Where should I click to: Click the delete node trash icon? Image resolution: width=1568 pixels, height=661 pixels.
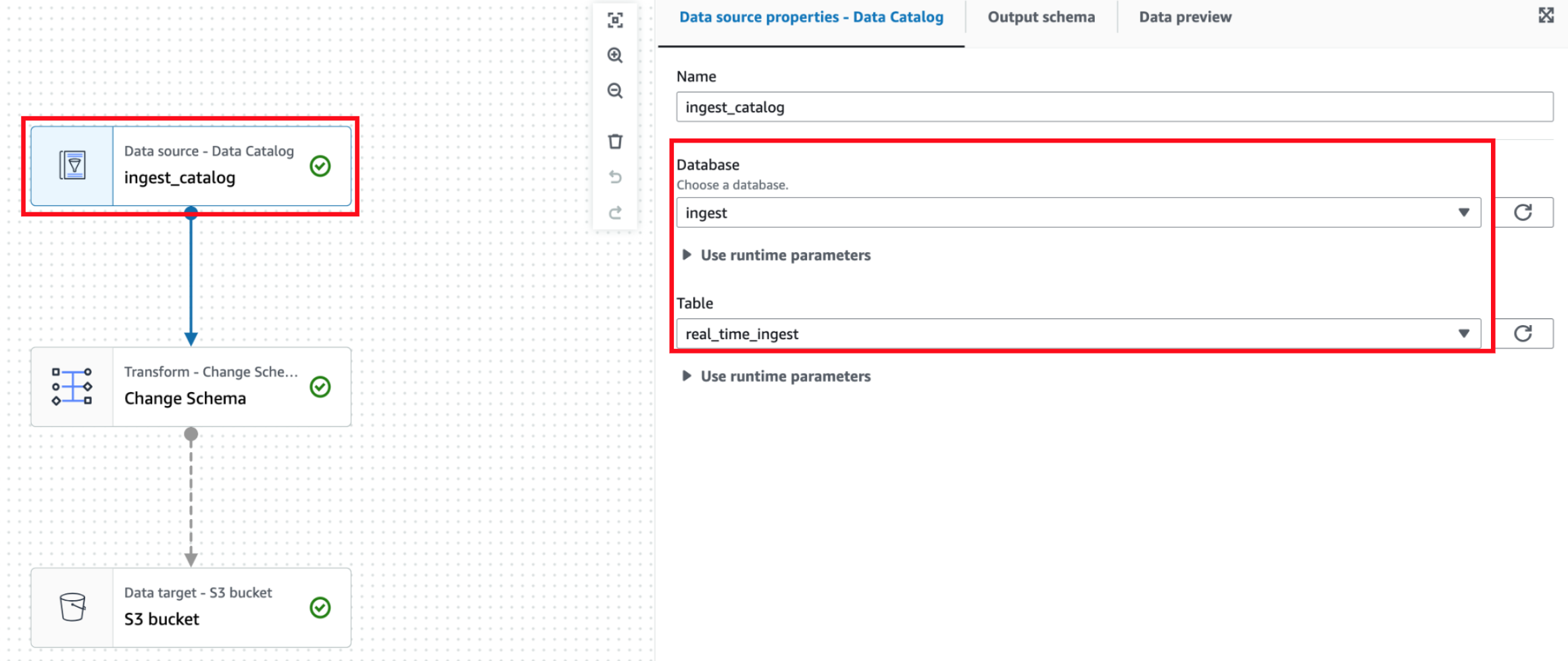click(615, 141)
